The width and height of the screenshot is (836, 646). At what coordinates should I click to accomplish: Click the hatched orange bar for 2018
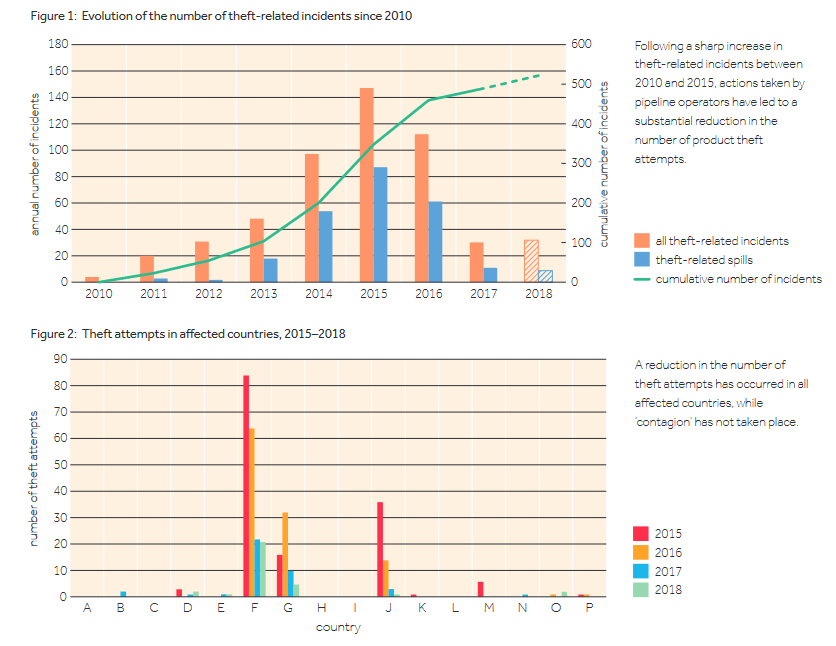[531, 261]
